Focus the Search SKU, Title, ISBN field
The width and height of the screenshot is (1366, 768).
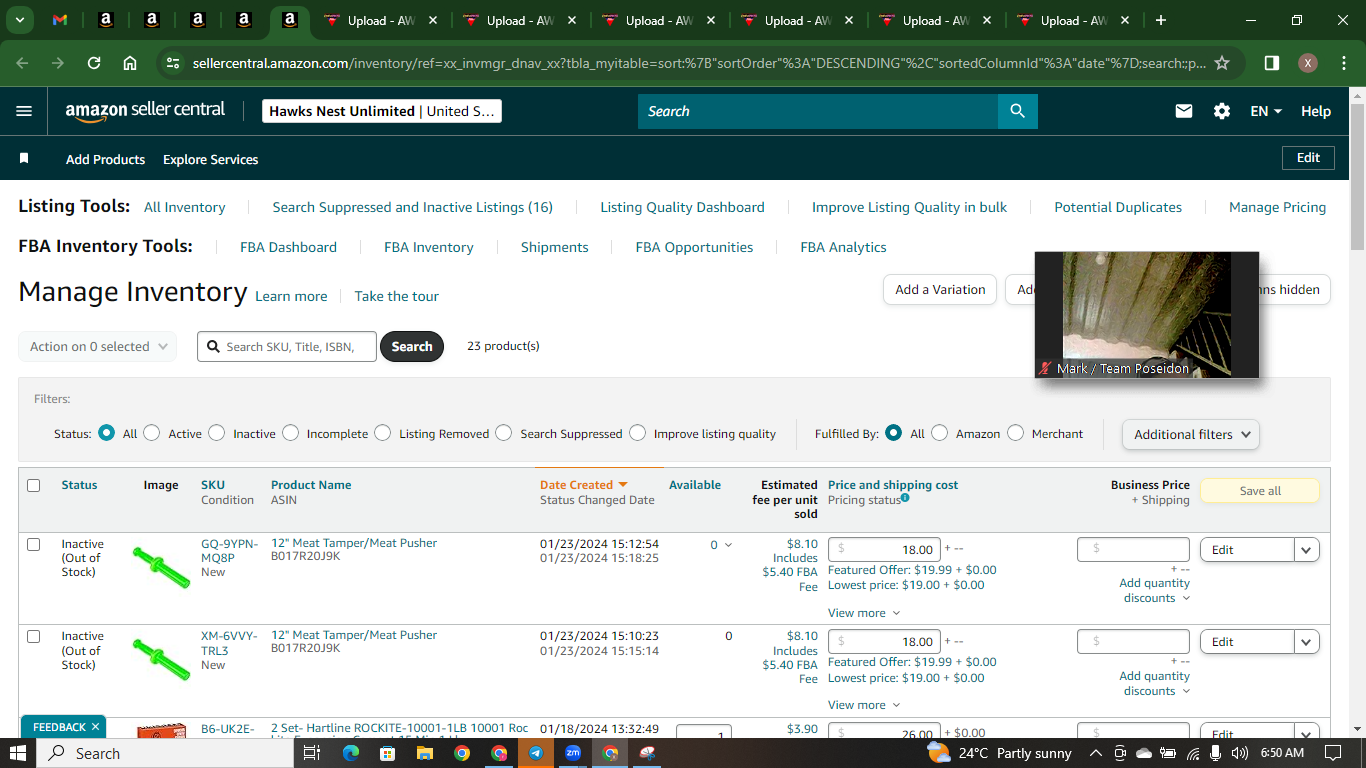click(x=287, y=346)
